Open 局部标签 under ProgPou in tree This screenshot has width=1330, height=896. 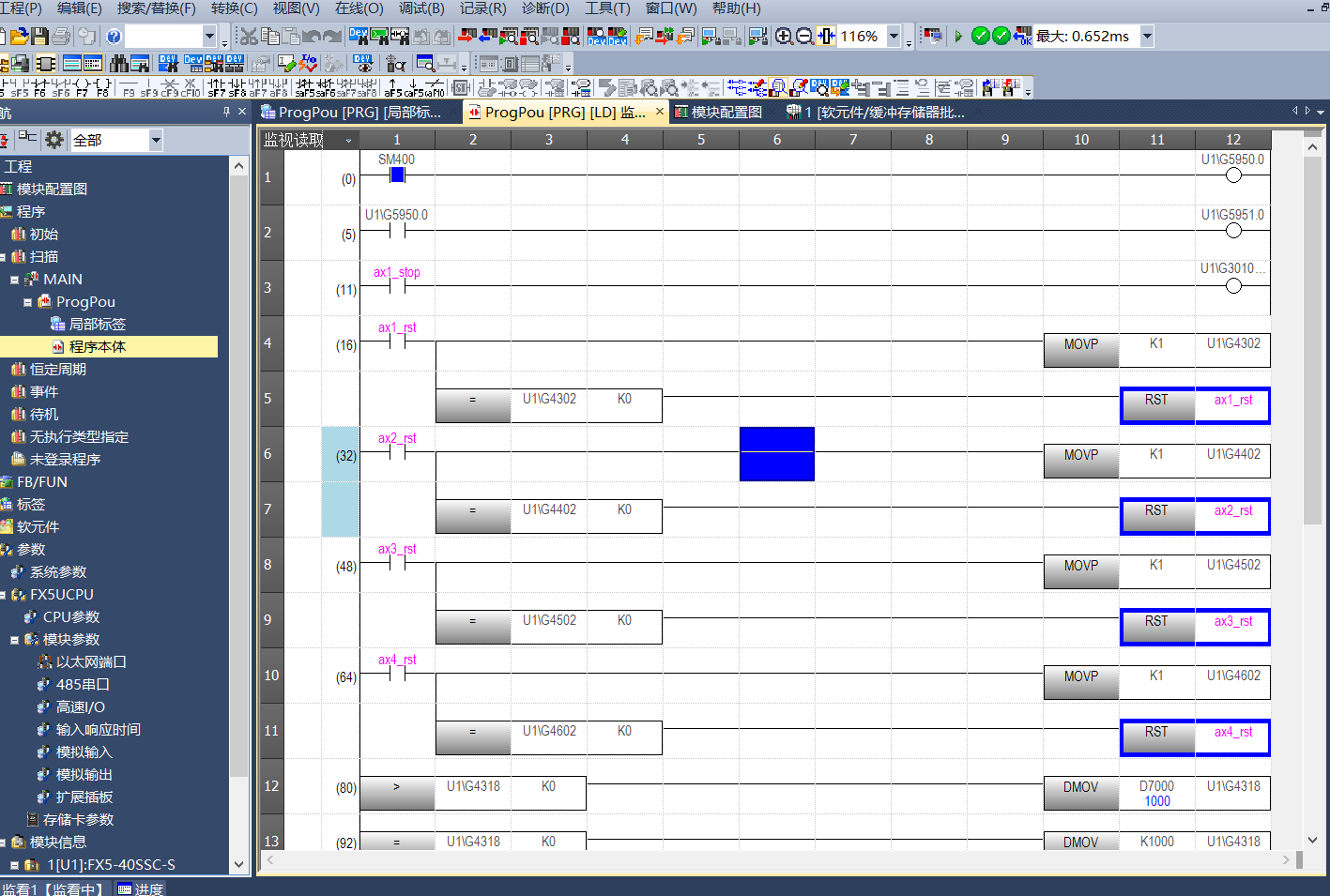[97, 324]
